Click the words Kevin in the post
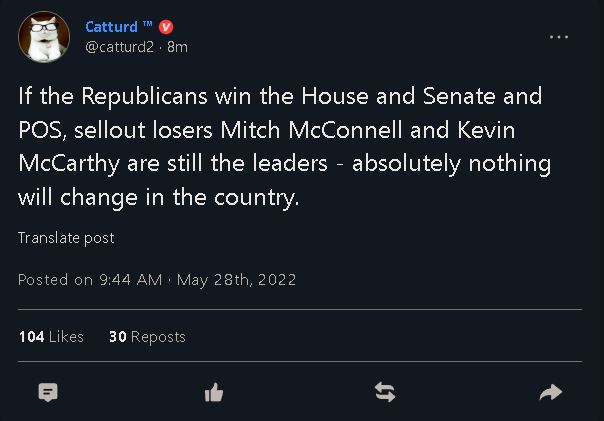Image resolution: width=604 pixels, height=421 pixels. point(486,130)
